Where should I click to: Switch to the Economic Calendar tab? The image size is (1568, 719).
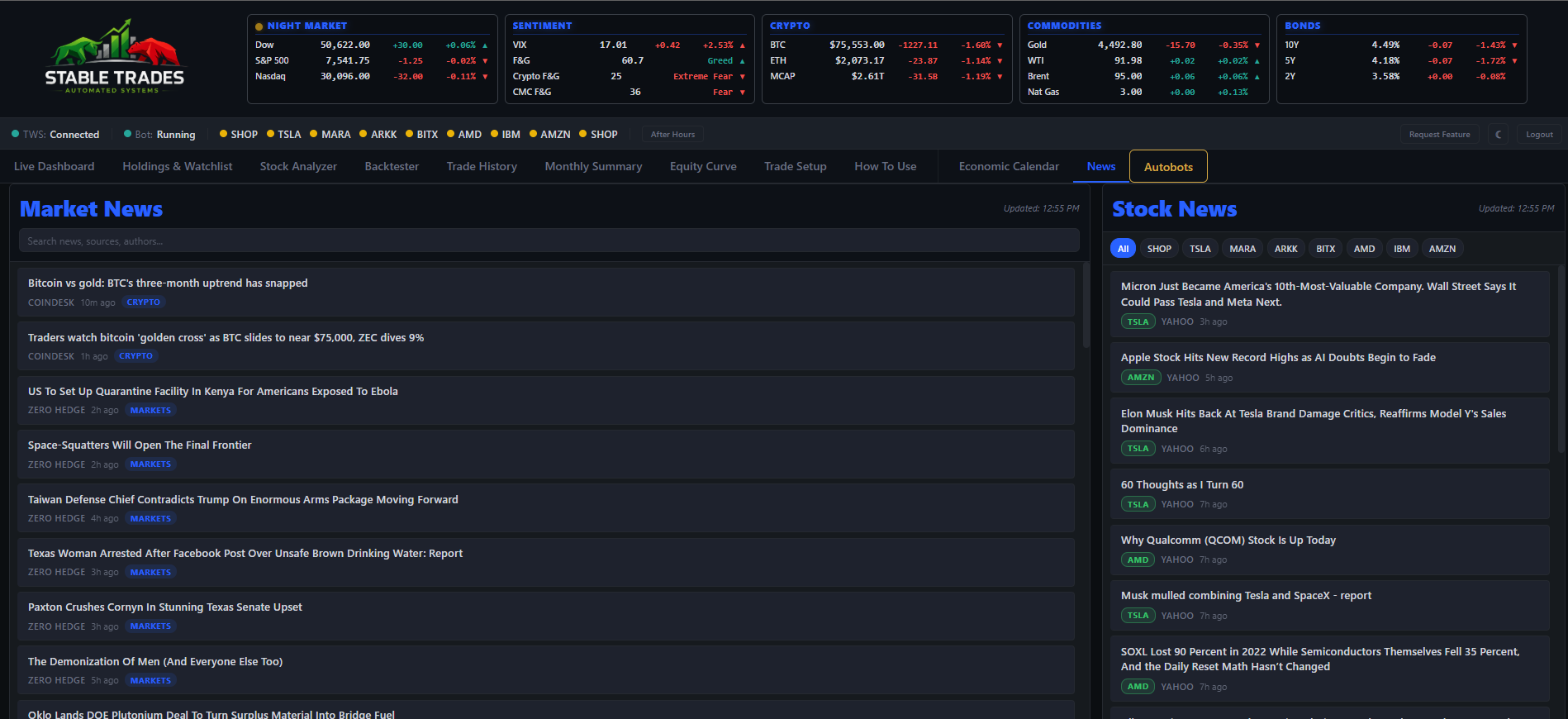(x=1009, y=166)
